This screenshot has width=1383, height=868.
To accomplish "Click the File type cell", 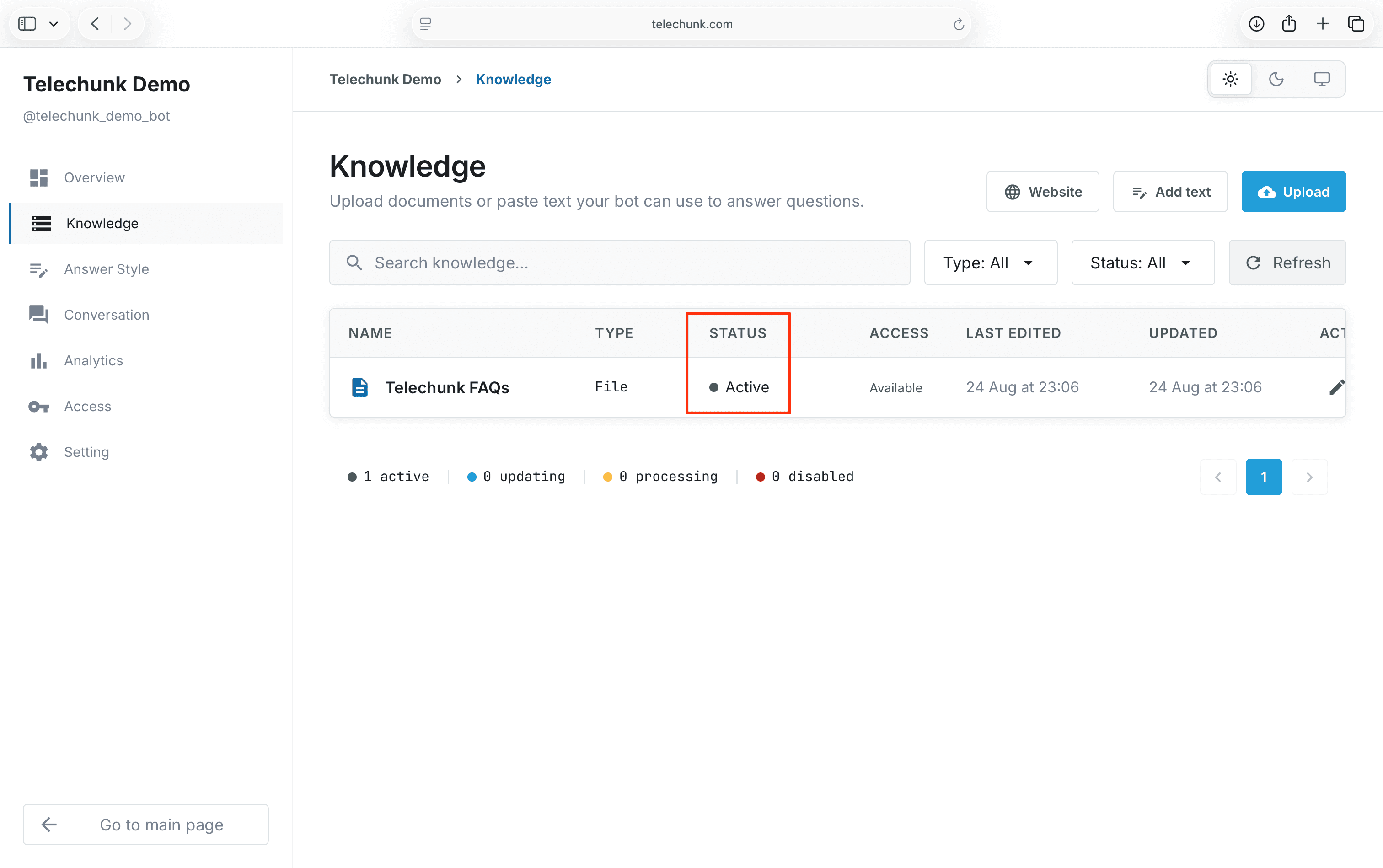I will [x=611, y=387].
